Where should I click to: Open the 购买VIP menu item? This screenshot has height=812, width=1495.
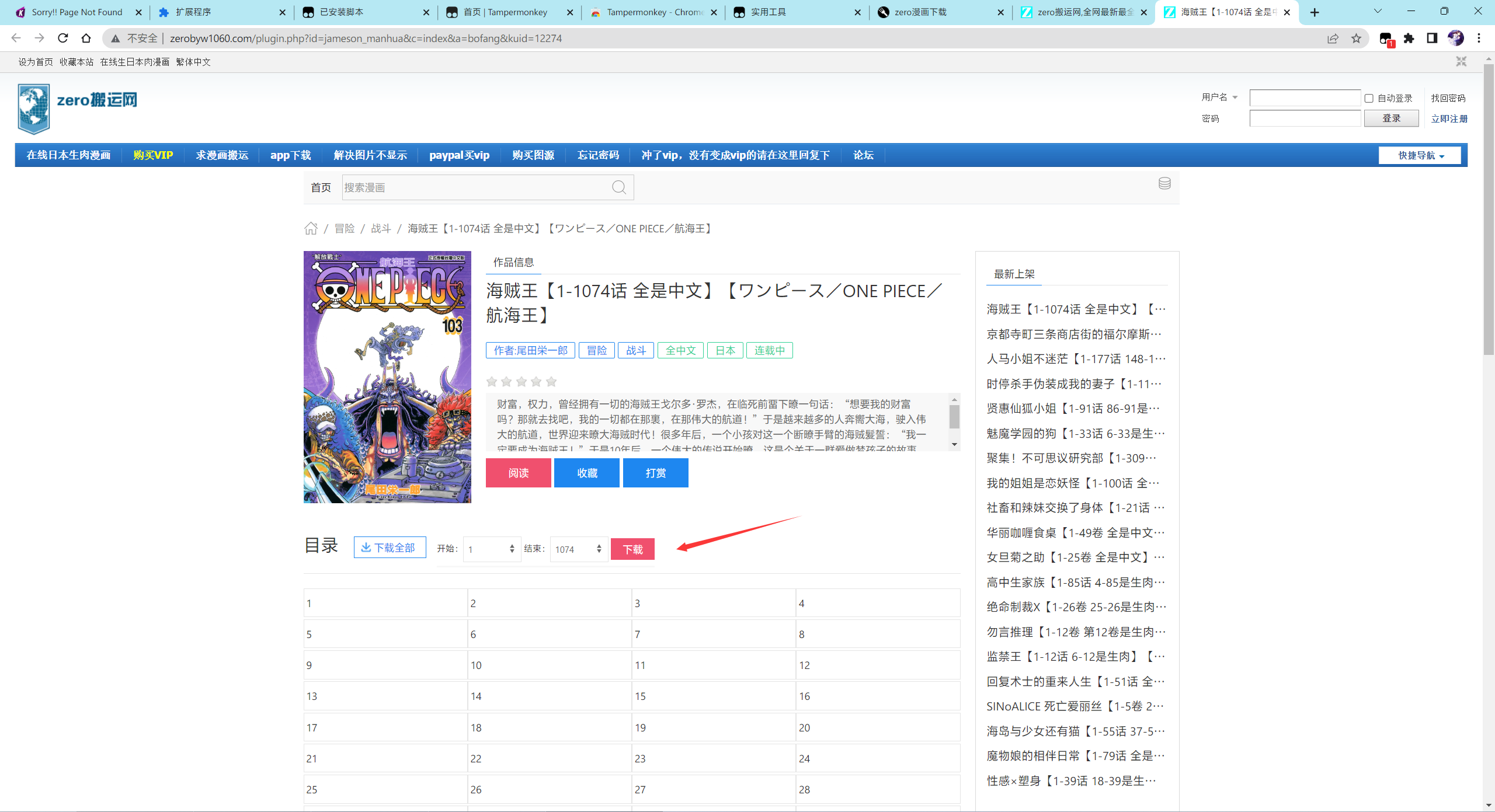(x=153, y=155)
